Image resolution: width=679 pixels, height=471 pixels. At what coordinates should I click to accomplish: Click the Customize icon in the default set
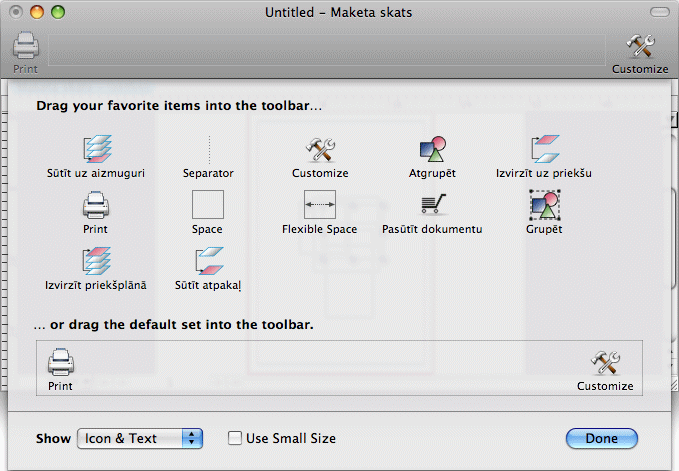[x=605, y=363]
